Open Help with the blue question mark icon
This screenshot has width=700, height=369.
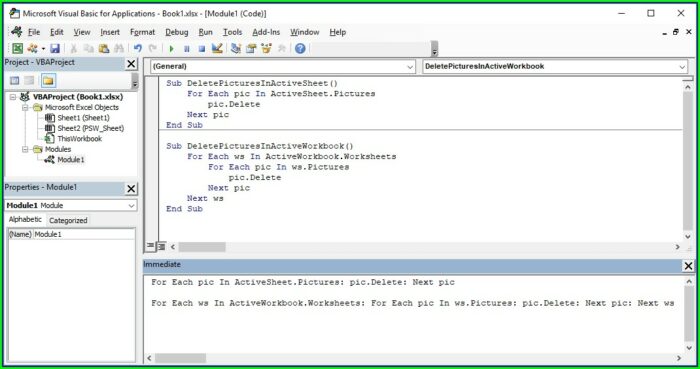pos(300,48)
